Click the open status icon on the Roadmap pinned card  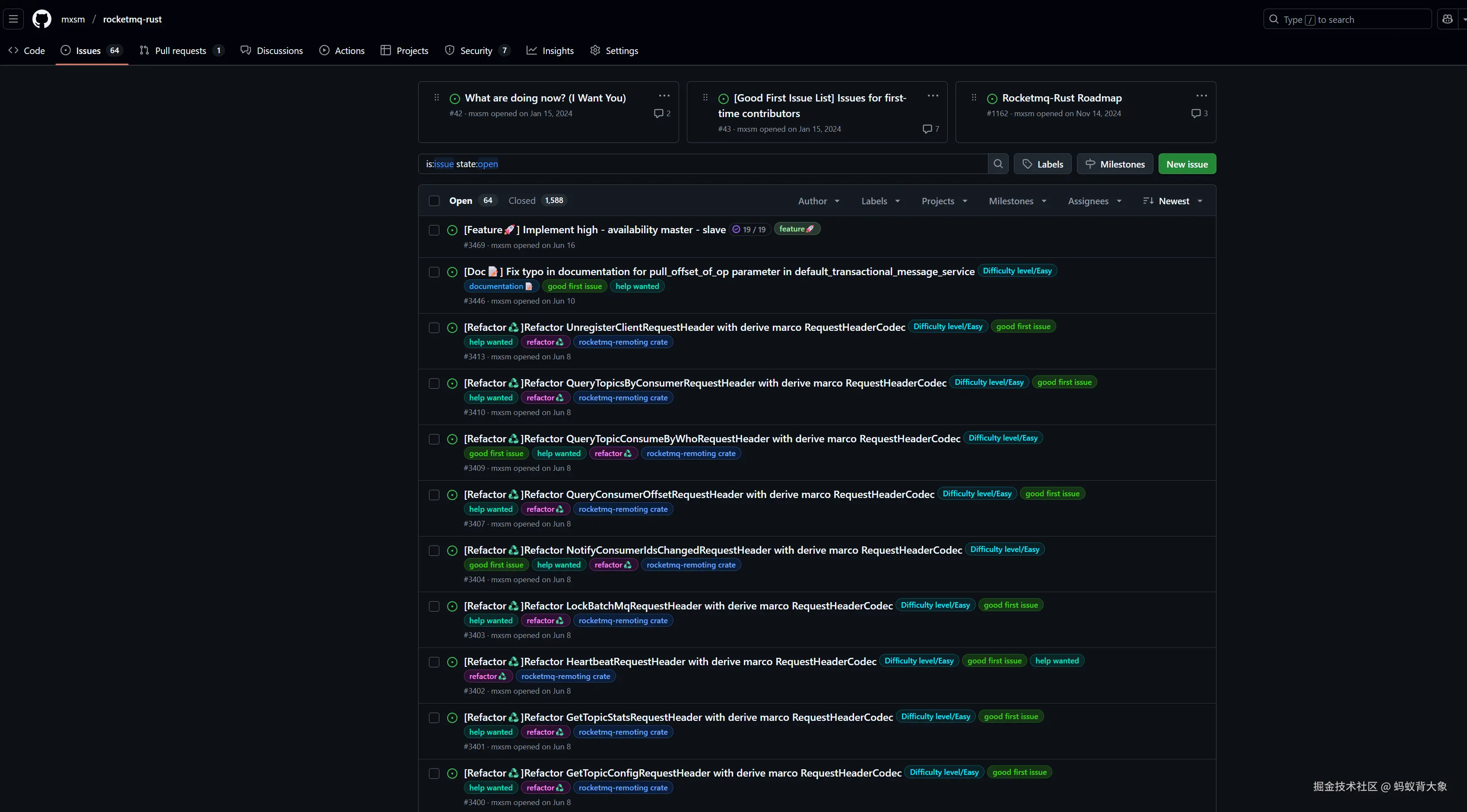click(992, 98)
